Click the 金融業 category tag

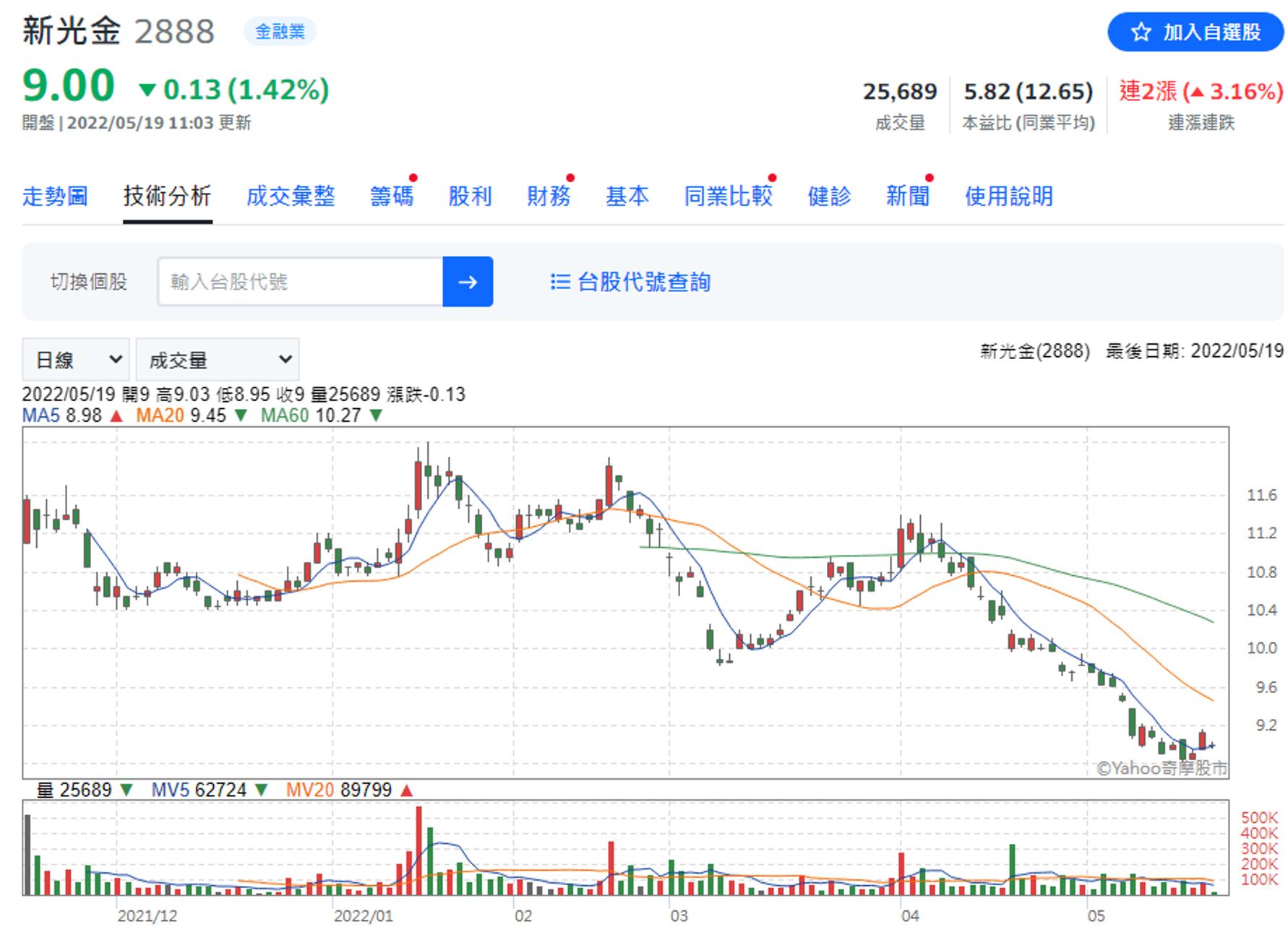coord(280,32)
